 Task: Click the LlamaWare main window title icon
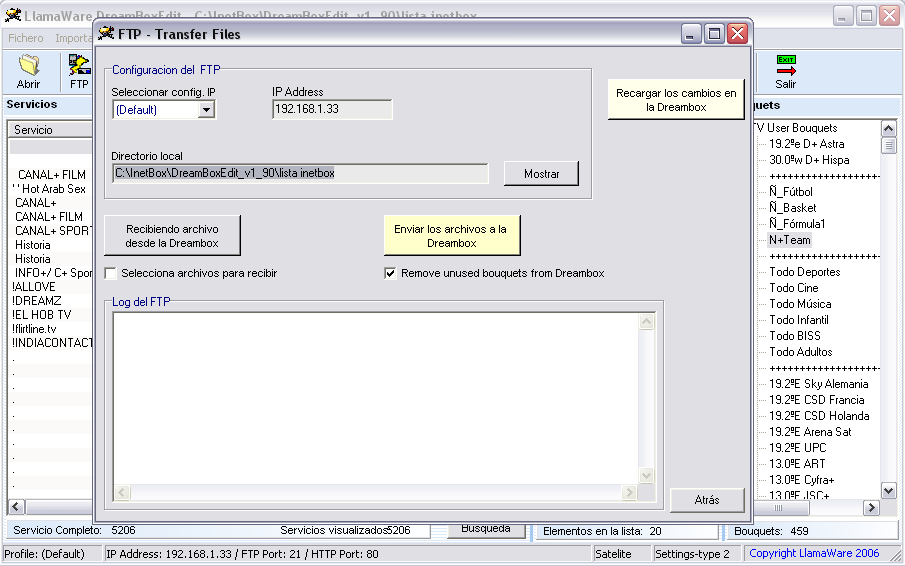point(13,15)
